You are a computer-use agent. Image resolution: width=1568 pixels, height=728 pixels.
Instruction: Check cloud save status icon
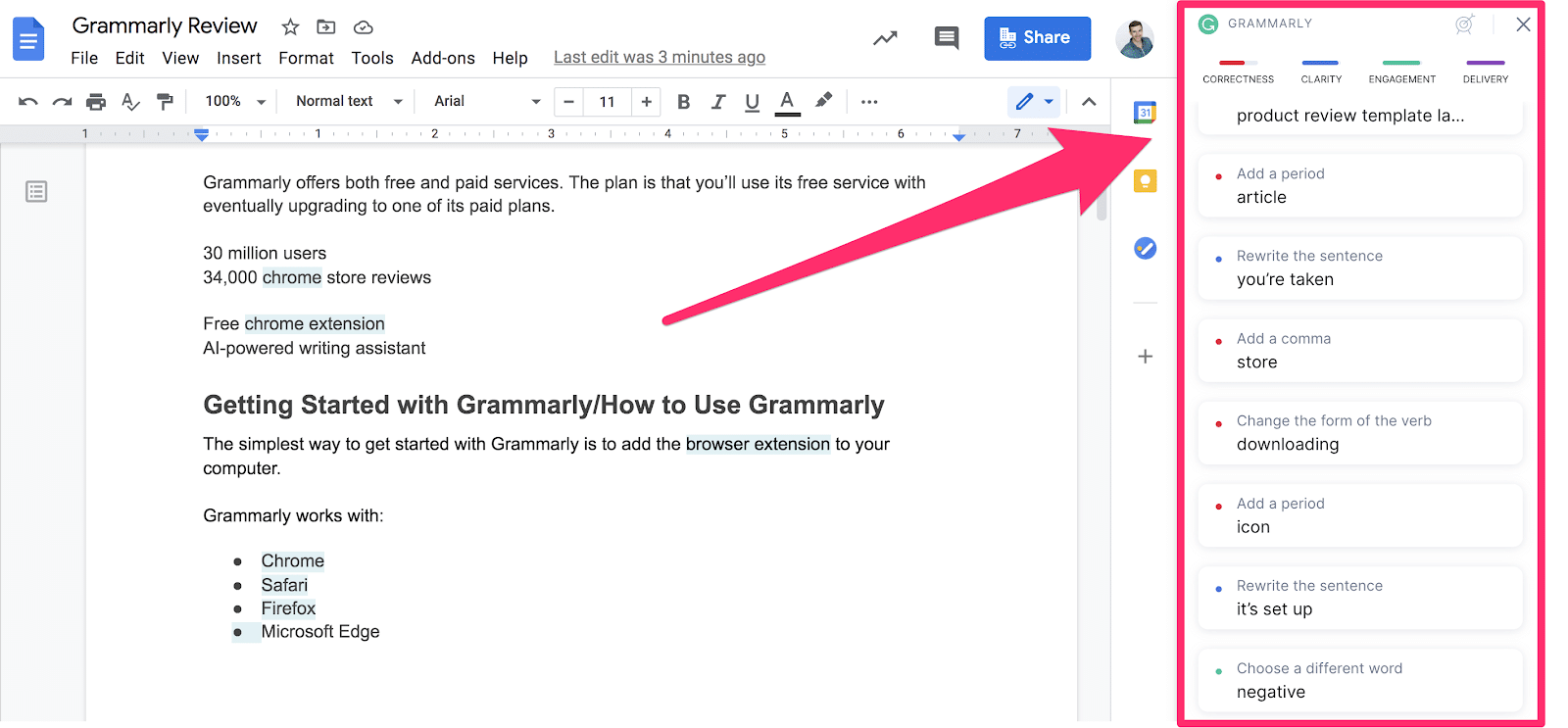pyautogui.click(x=363, y=27)
